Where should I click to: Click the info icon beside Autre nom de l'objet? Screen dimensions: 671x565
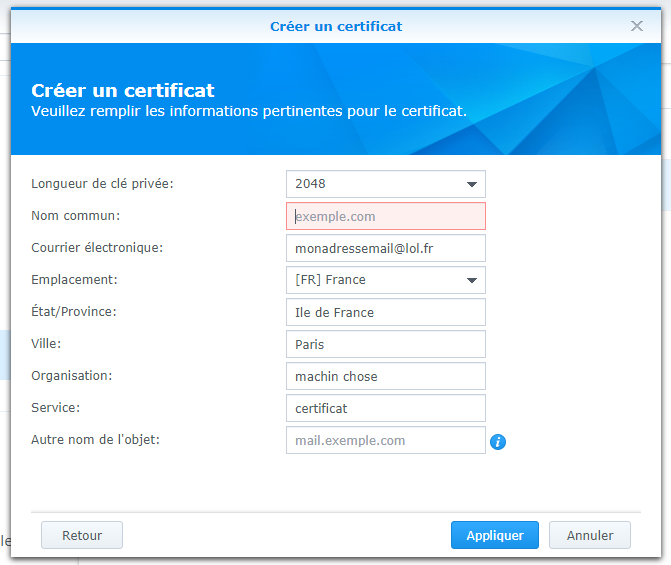click(x=498, y=441)
